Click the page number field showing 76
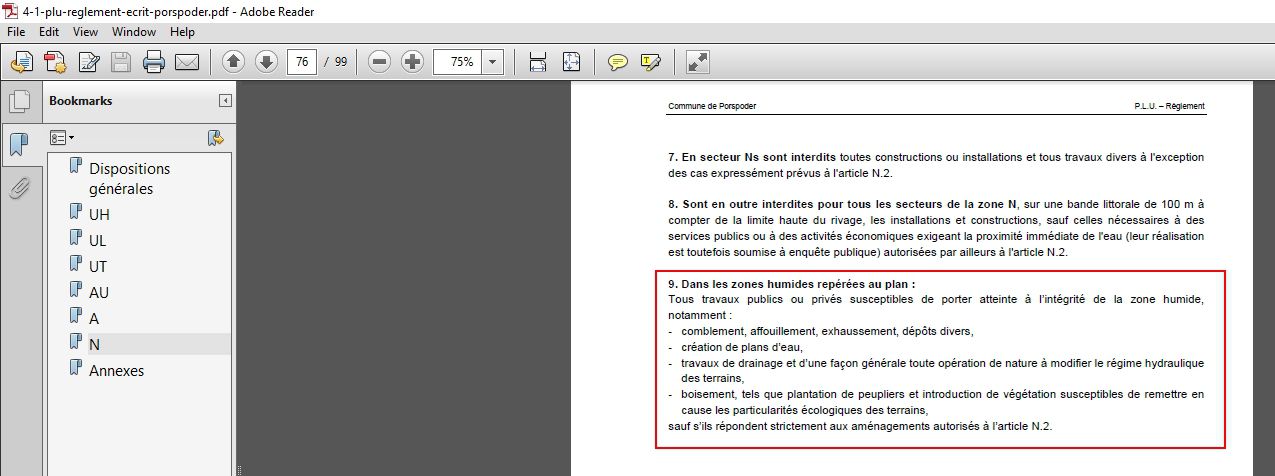This screenshot has width=1275, height=476. click(302, 62)
